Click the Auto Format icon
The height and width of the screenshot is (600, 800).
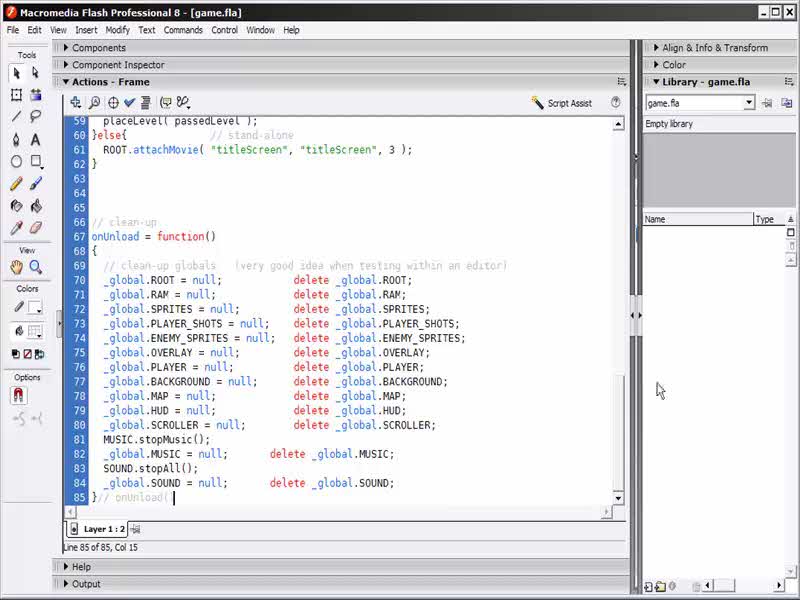pyautogui.click(x=146, y=103)
